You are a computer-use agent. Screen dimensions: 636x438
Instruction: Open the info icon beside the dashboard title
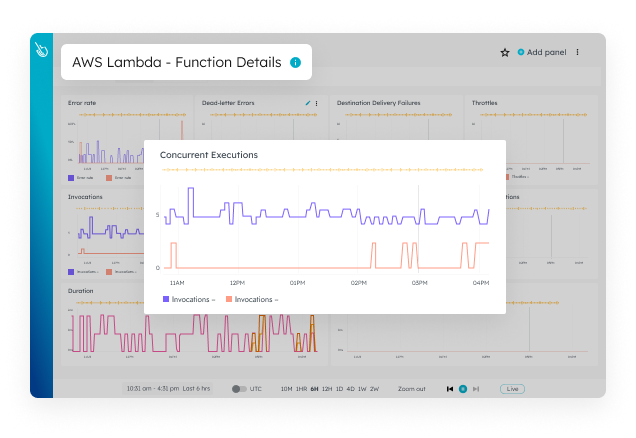pos(295,62)
